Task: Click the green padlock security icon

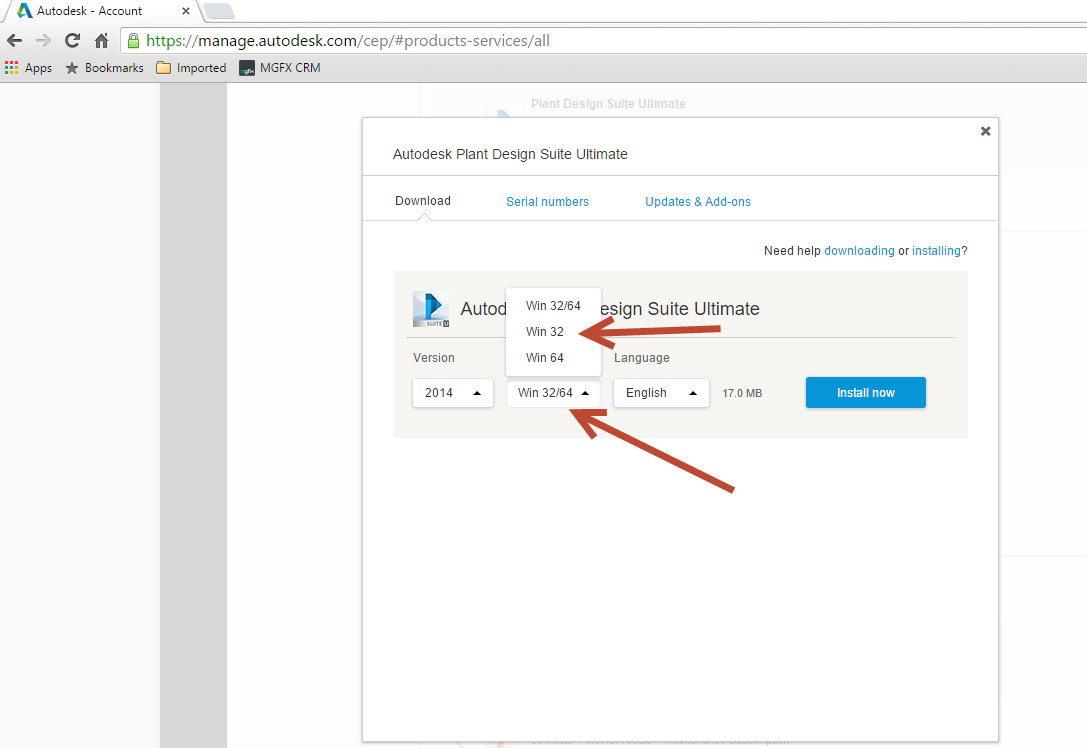Action: click(x=134, y=40)
